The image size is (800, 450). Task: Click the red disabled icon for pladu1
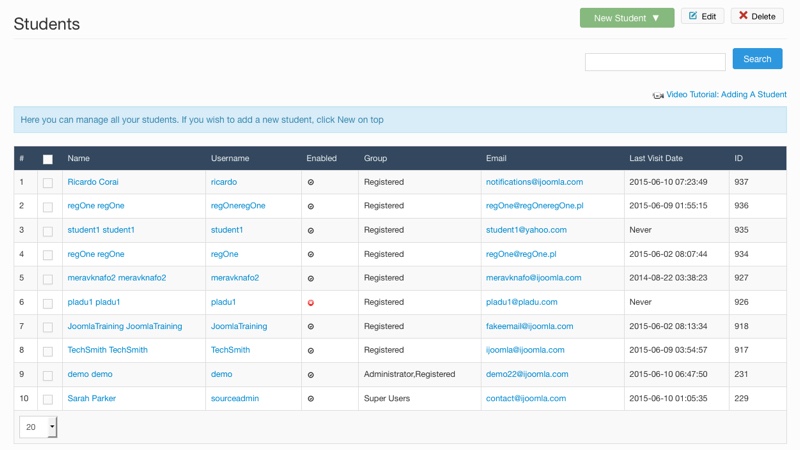[311, 303]
